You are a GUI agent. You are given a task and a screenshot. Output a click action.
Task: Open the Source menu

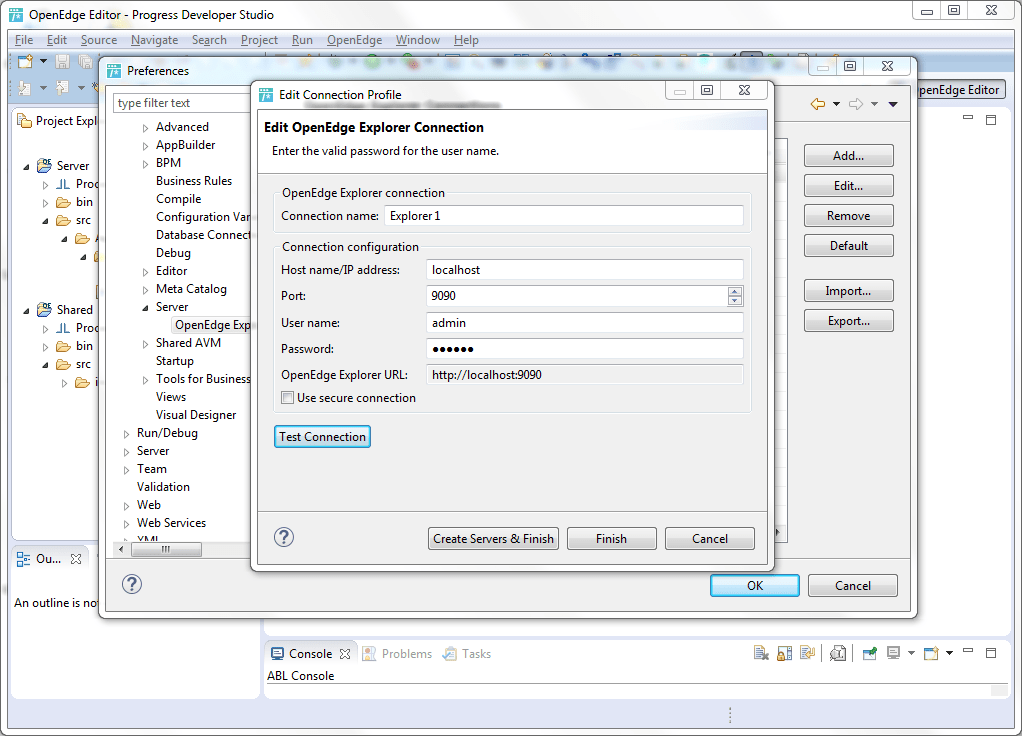coord(99,40)
